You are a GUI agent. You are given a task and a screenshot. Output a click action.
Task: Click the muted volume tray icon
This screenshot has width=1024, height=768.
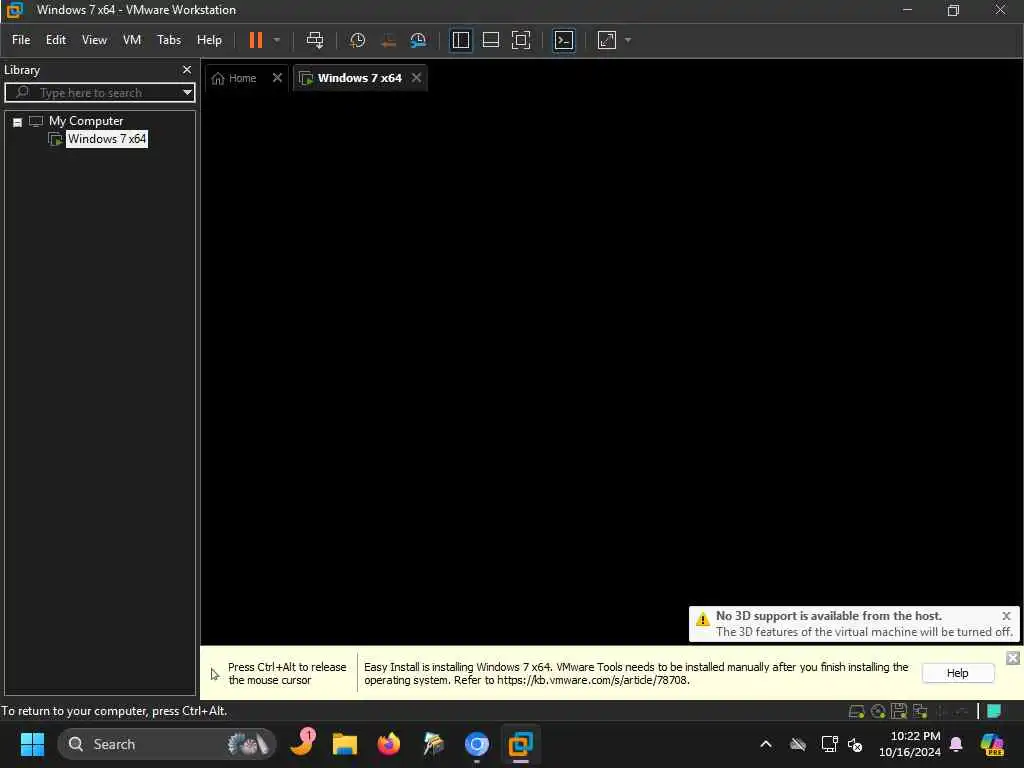click(x=855, y=744)
